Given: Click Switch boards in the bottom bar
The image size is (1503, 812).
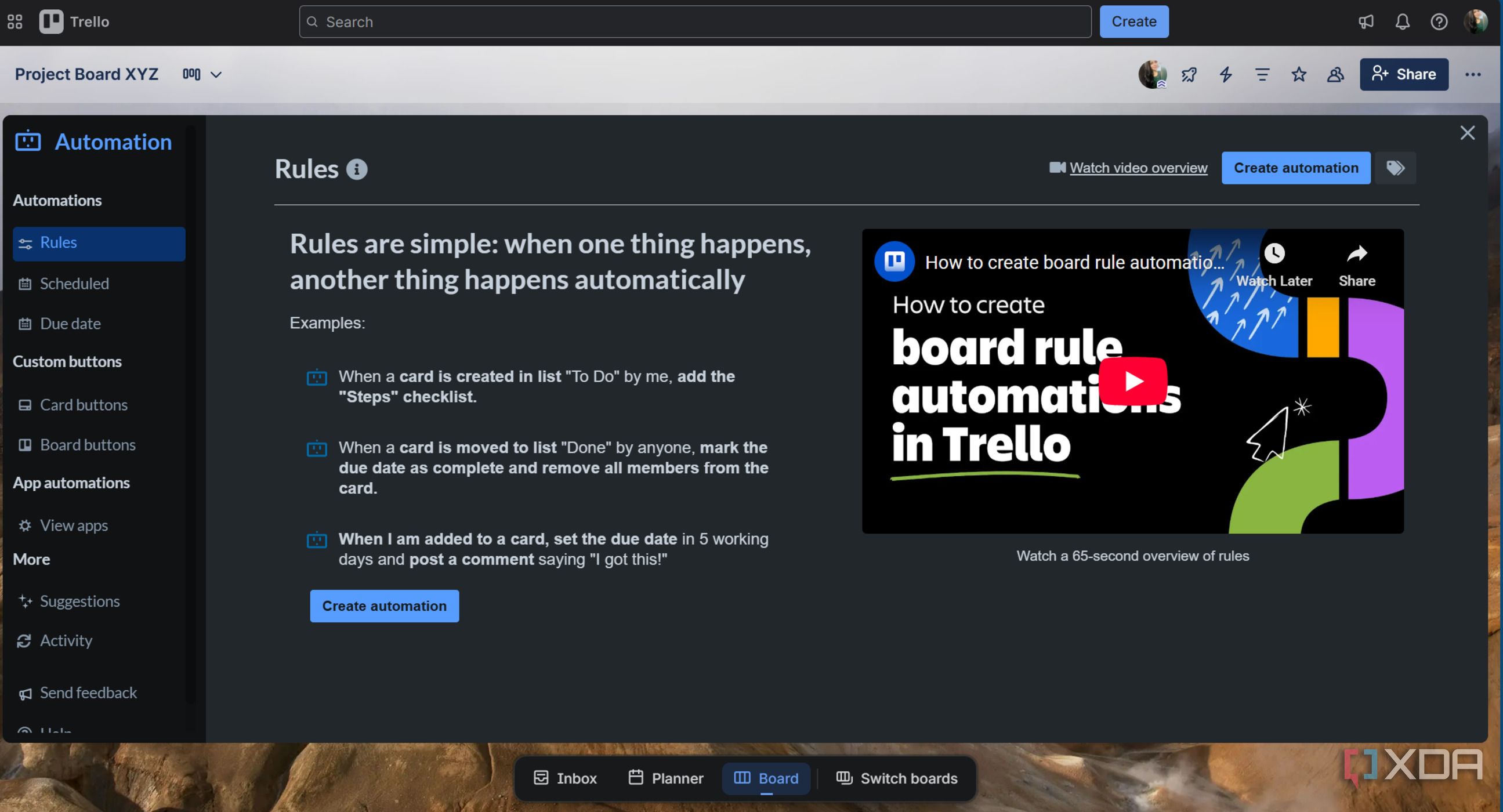Looking at the screenshot, I should [x=897, y=778].
